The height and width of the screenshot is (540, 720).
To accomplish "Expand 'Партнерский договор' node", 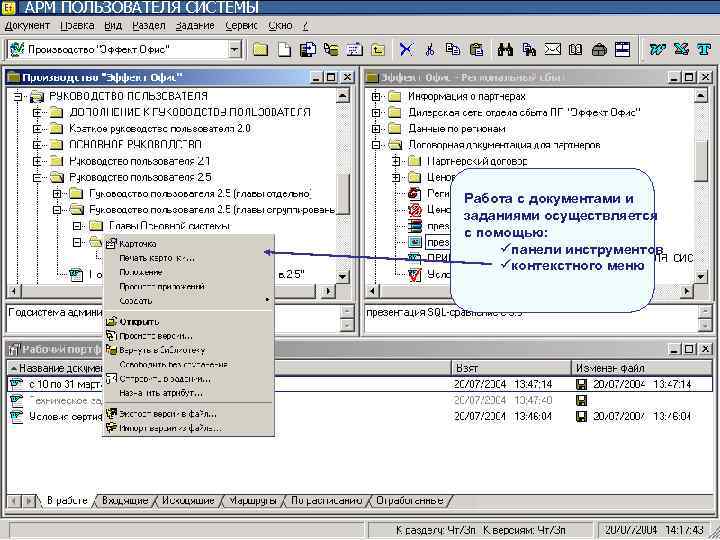I will click(x=396, y=161).
